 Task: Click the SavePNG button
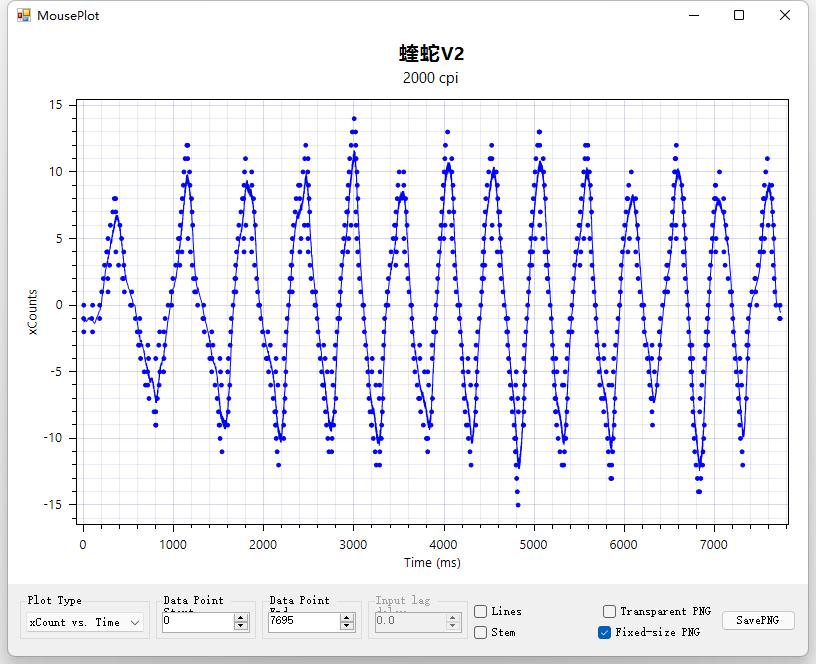[x=758, y=621]
